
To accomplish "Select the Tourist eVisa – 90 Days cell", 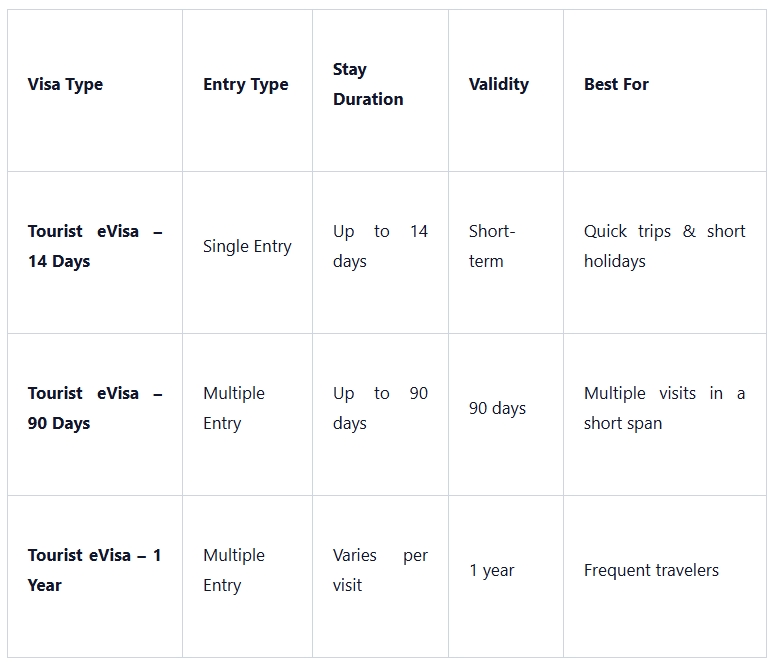I will [x=94, y=408].
